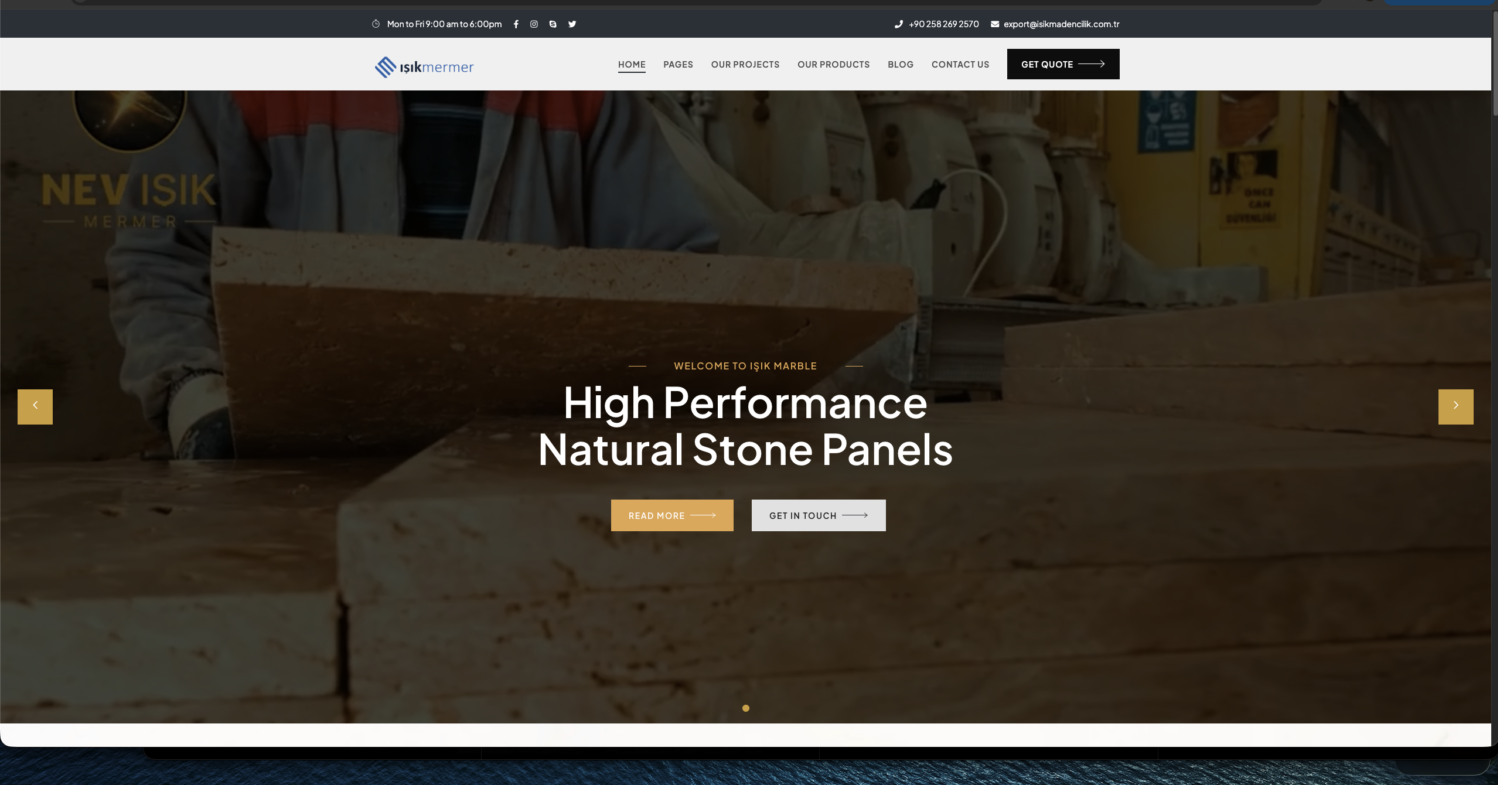Go to previous slide with left arrow
1498x785 pixels.
pyautogui.click(x=35, y=406)
